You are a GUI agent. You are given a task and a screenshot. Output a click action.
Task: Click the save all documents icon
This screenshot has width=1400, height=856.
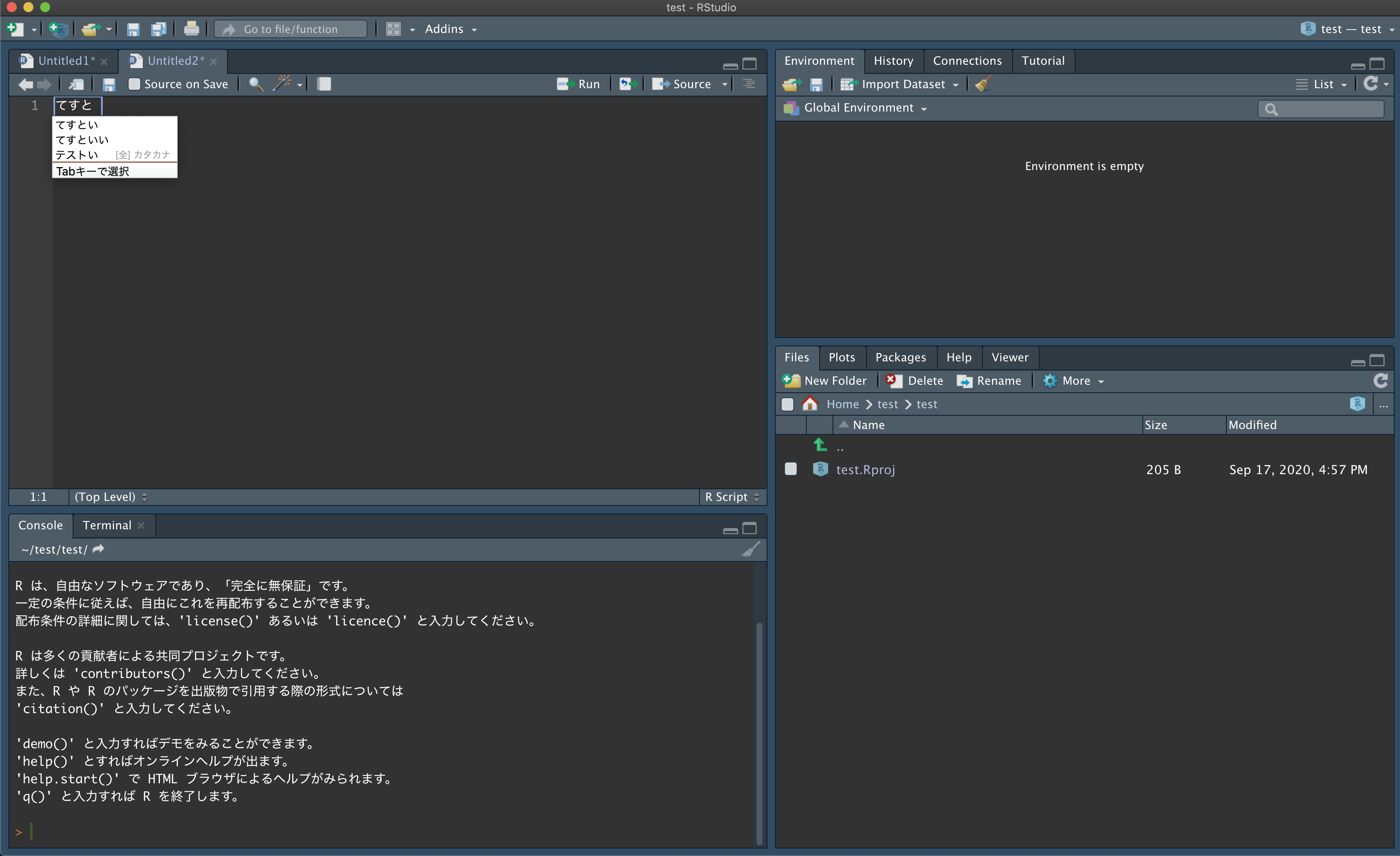pos(158,29)
